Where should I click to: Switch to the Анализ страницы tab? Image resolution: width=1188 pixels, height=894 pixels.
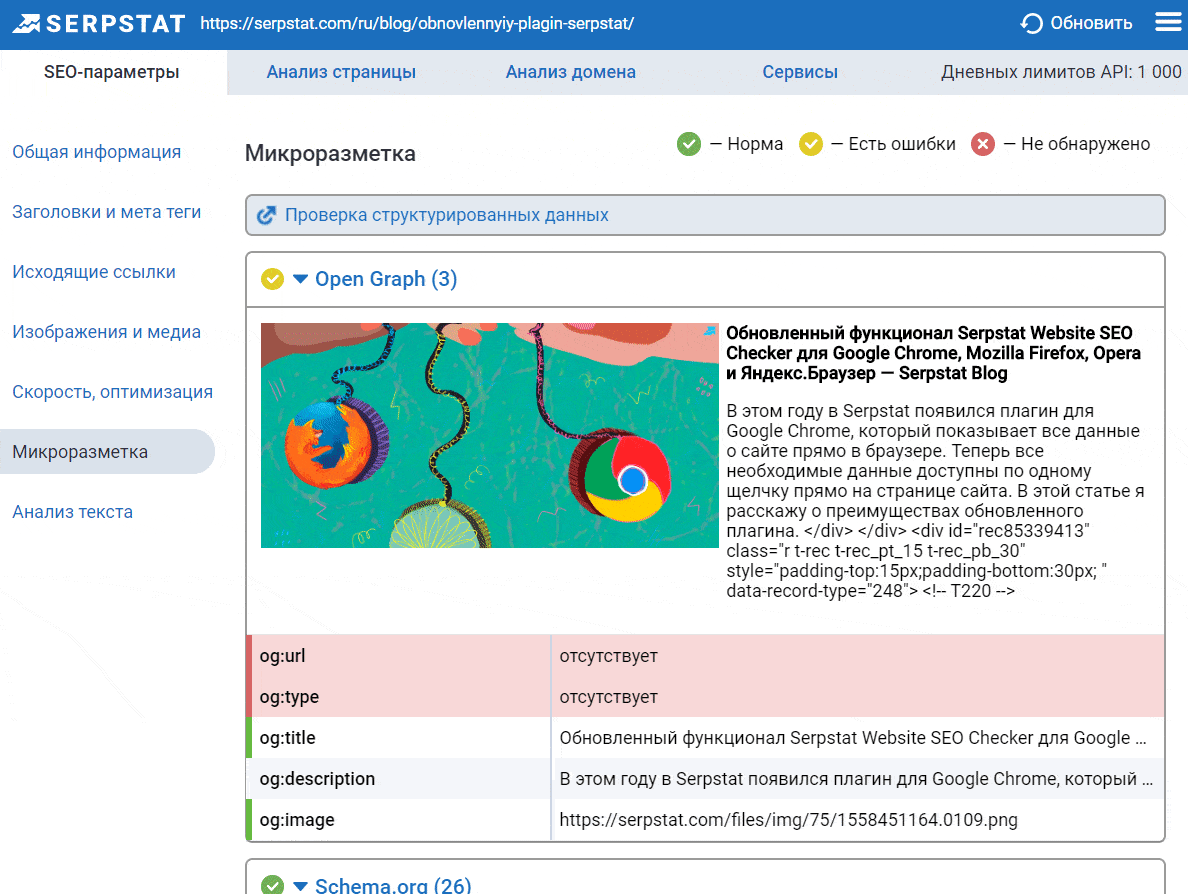click(341, 72)
